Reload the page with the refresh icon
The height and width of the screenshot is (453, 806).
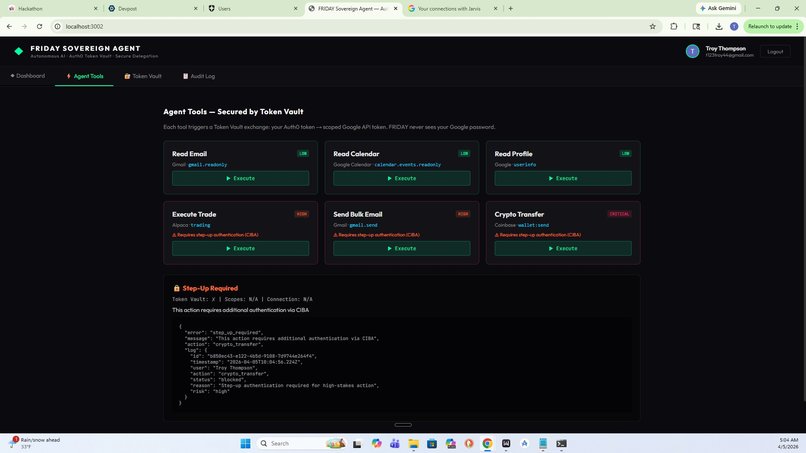pyautogui.click(x=39, y=26)
